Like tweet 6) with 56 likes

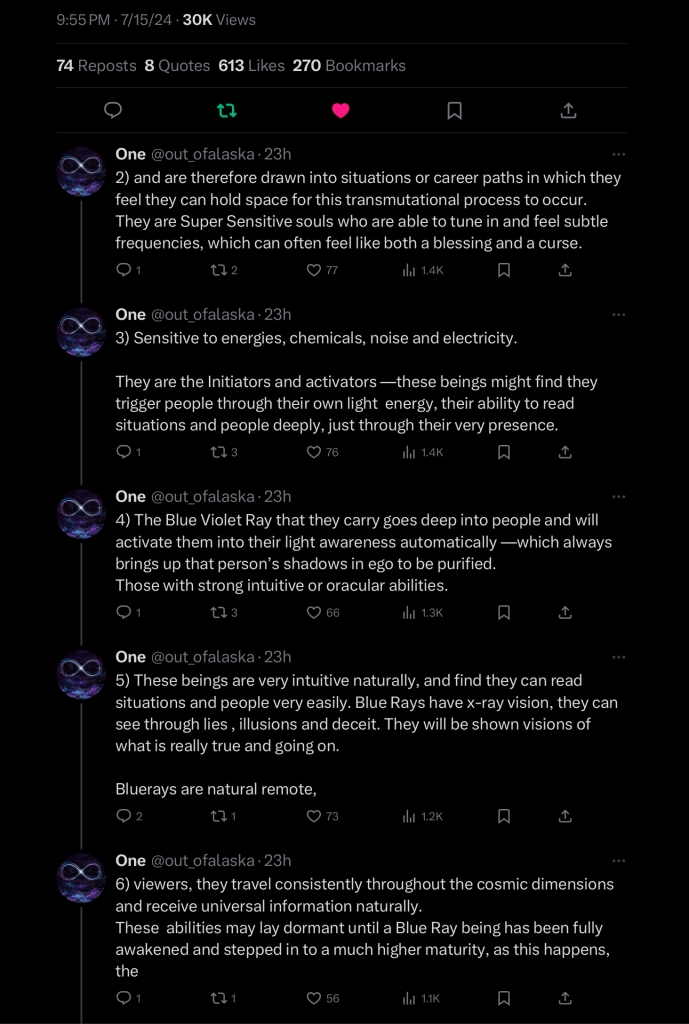[314, 998]
